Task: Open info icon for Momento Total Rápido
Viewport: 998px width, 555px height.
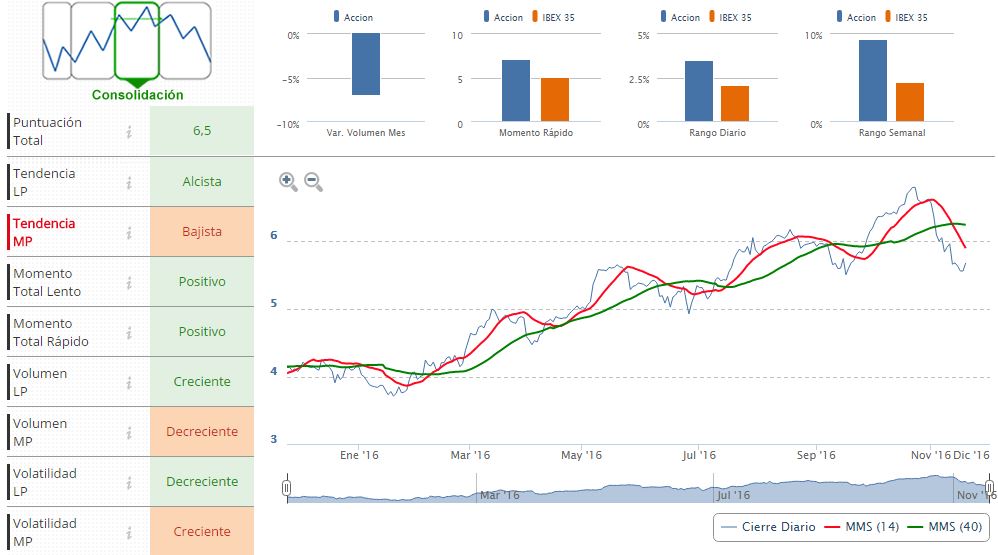Action: click(x=129, y=333)
